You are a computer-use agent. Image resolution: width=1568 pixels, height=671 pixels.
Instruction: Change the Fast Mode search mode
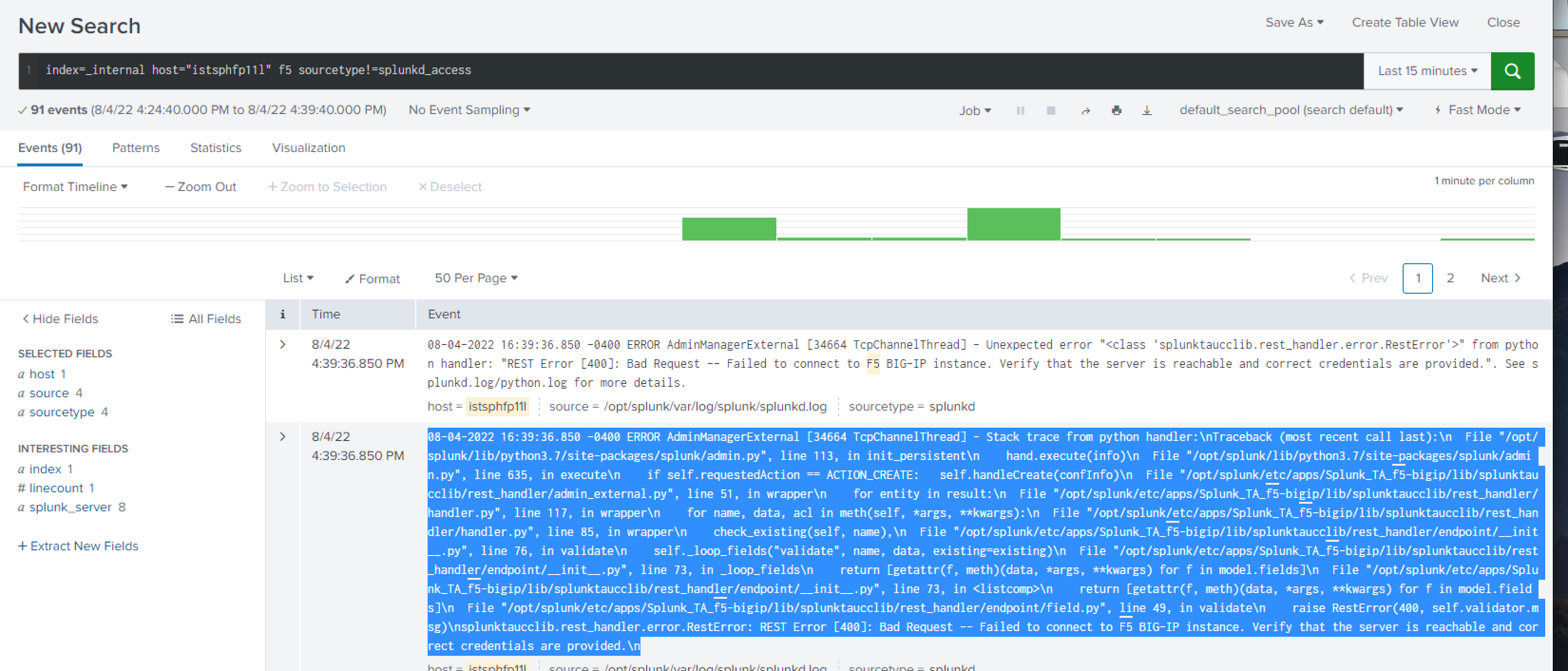click(1477, 110)
